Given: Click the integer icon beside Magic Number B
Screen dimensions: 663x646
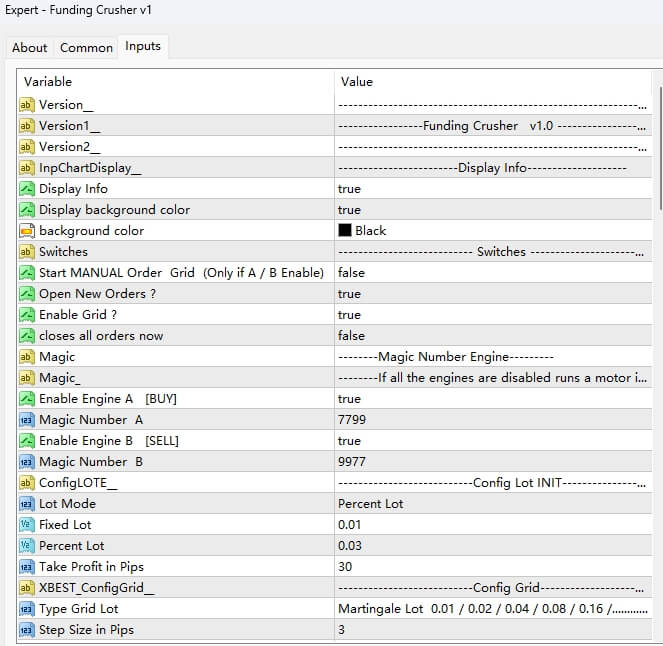Looking at the screenshot, I should (x=27, y=462).
